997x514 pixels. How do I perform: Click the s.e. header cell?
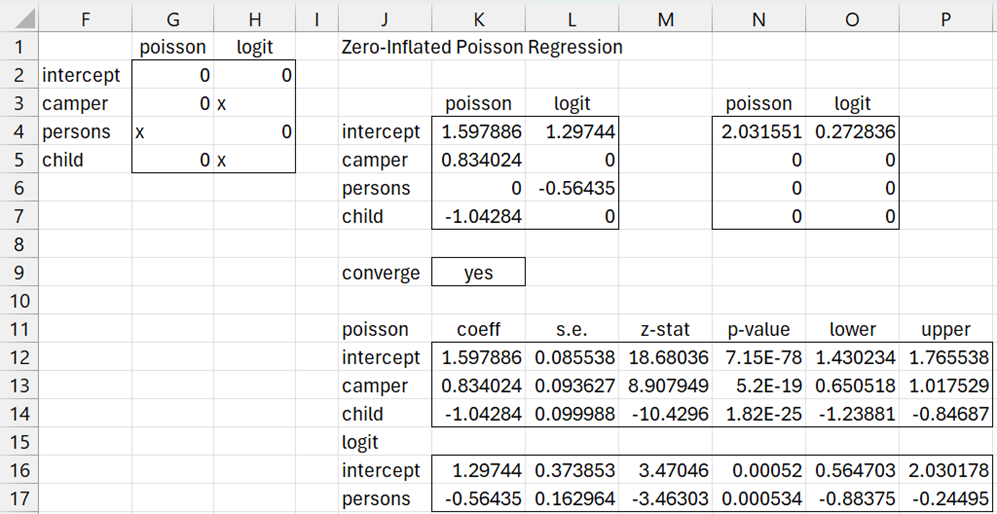572,330
